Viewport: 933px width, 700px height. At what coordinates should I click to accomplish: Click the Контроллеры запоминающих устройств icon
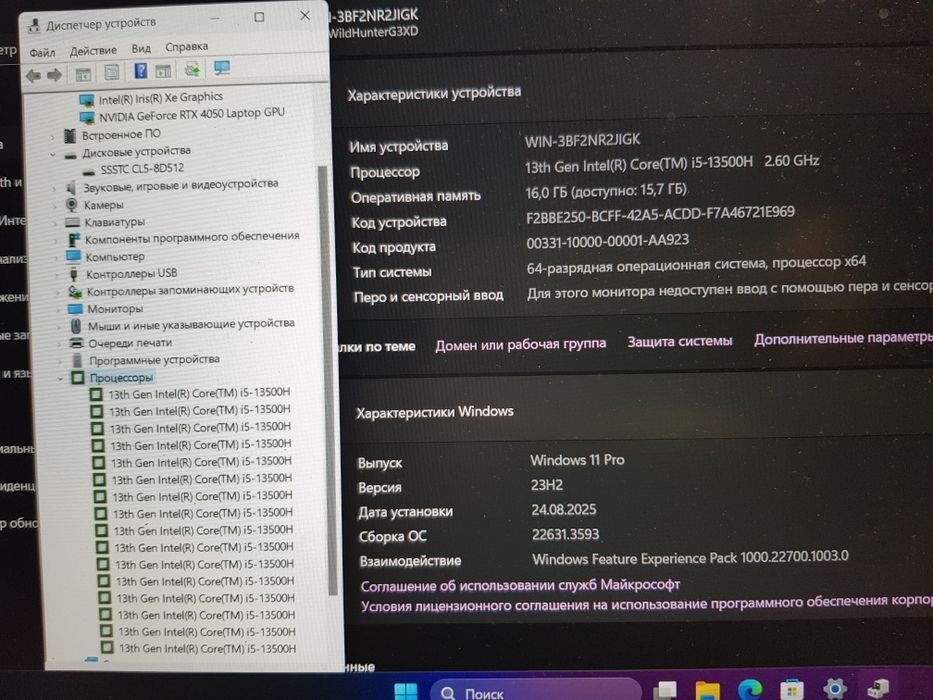75,292
